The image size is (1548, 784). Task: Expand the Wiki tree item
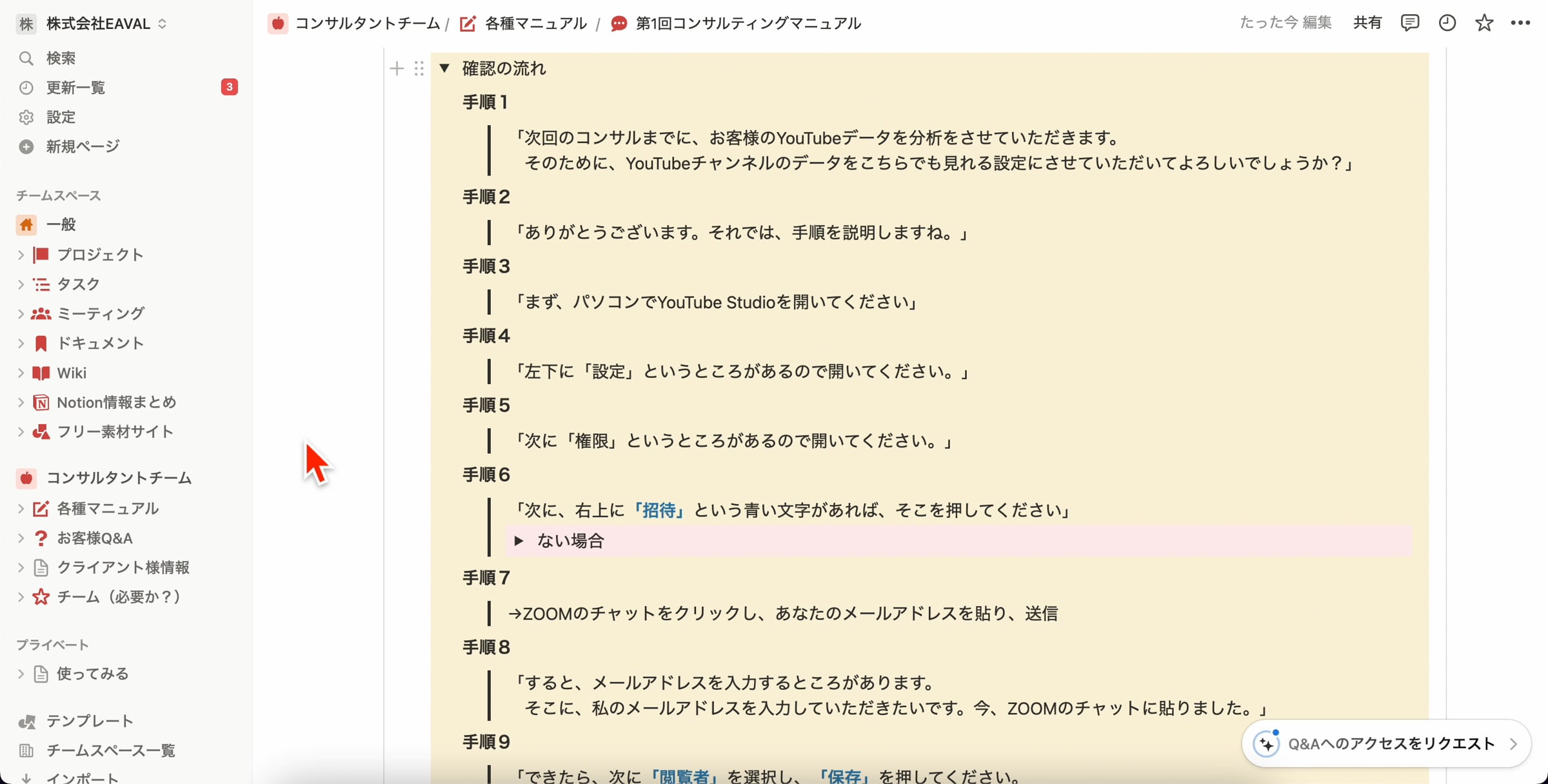click(21, 373)
